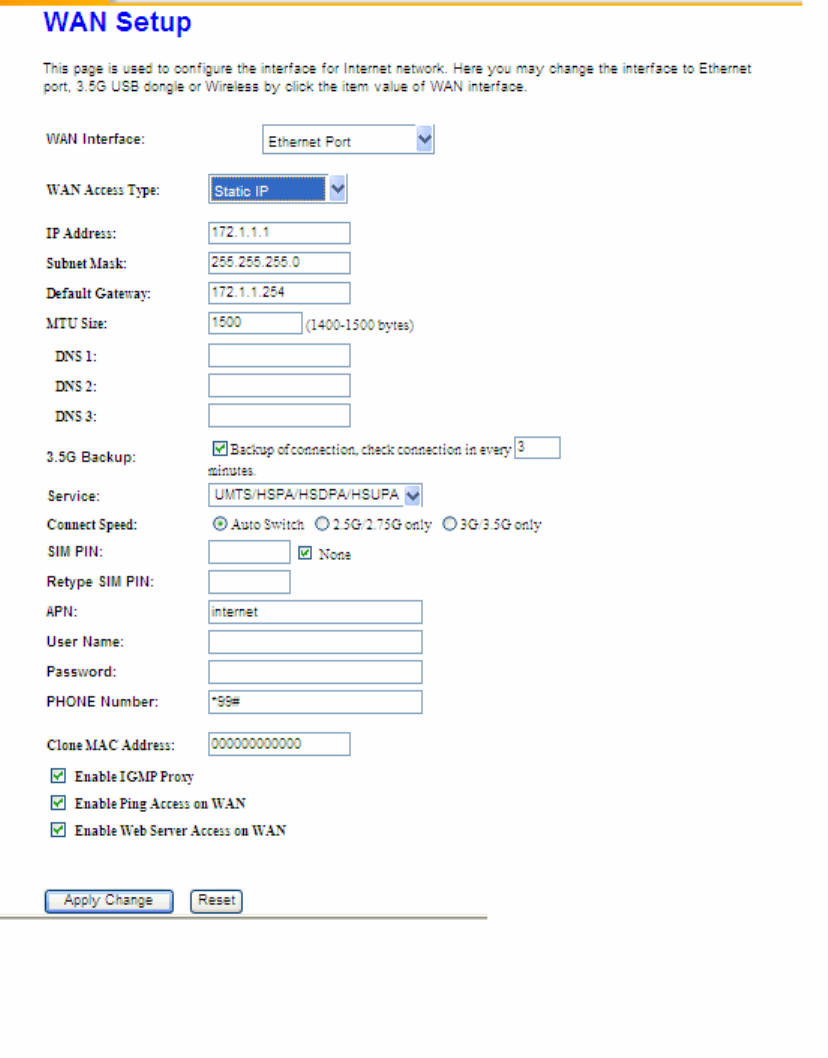Open the WAN Interface dropdown

click(348, 140)
